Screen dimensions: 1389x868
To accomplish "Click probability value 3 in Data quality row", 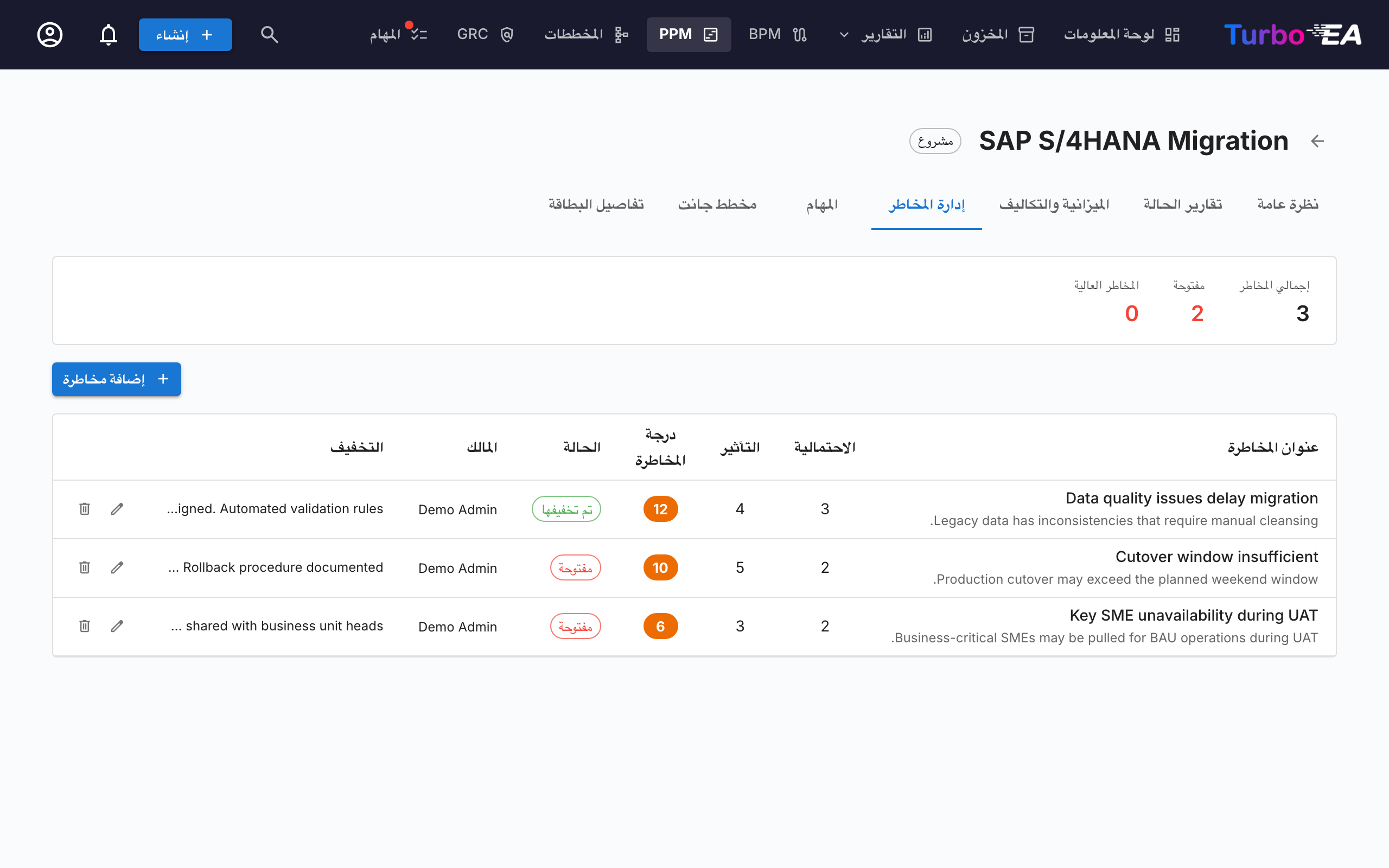I will click(825, 509).
